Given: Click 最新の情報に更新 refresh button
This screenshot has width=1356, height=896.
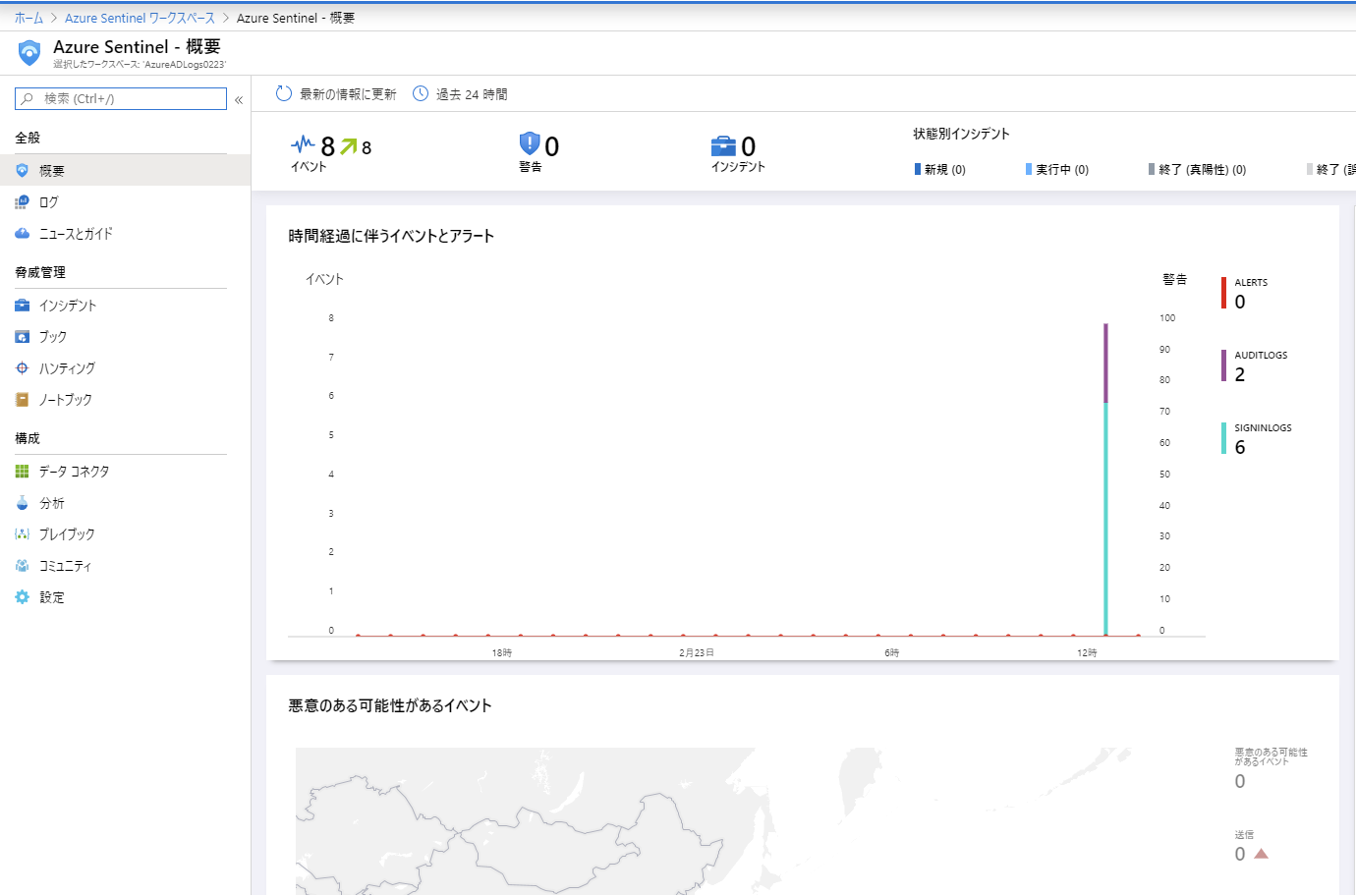Looking at the screenshot, I should pyautogui.click(x=336, y=94).
